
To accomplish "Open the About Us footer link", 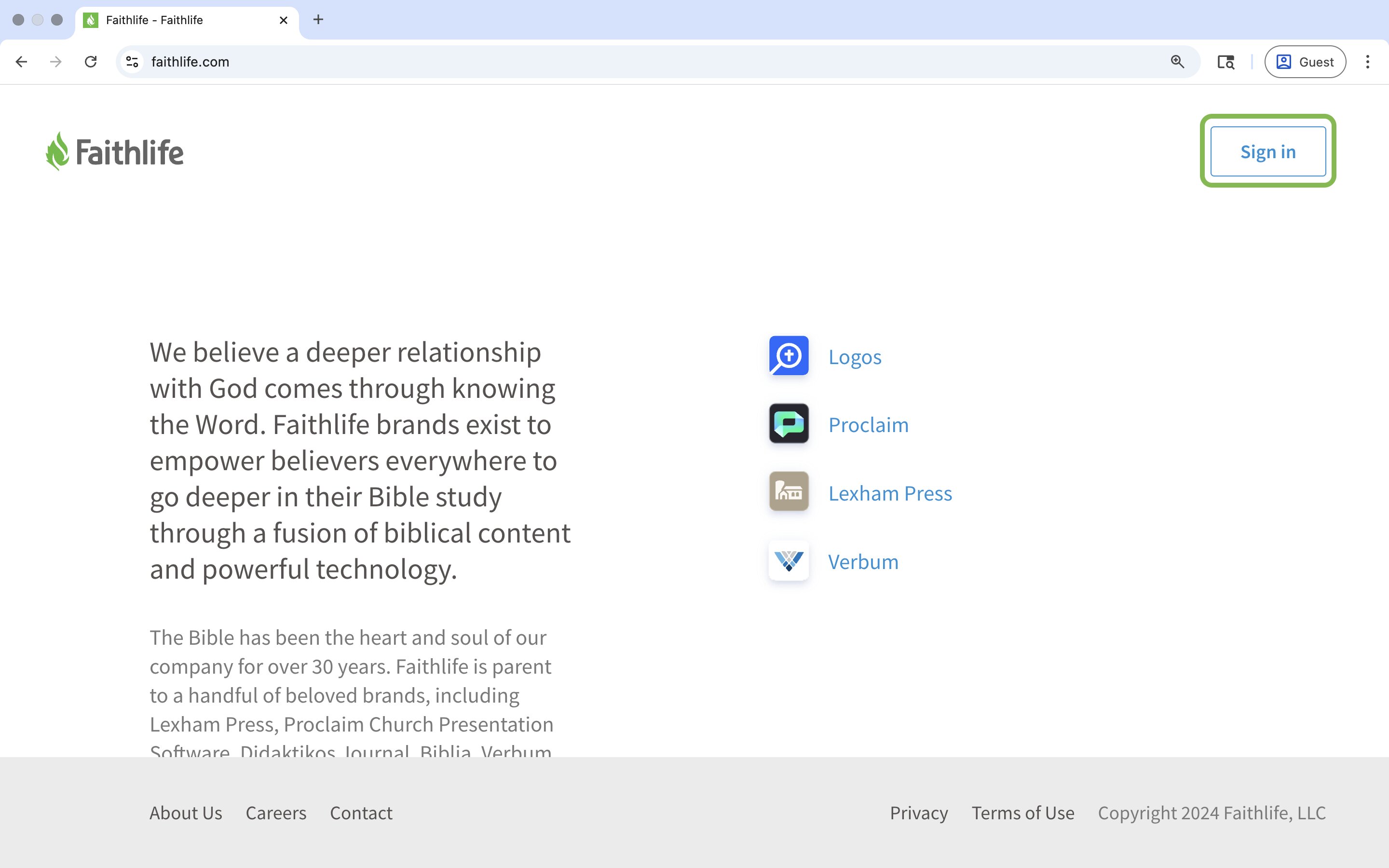I will pos(186,813).
